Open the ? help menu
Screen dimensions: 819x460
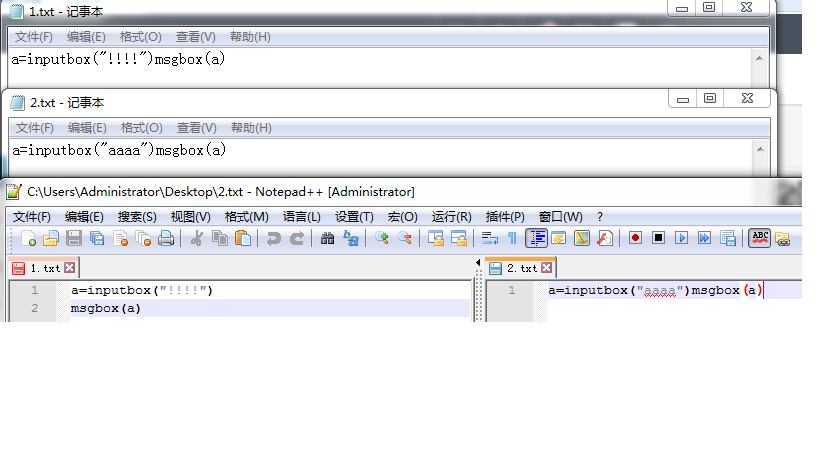(600, 217)
